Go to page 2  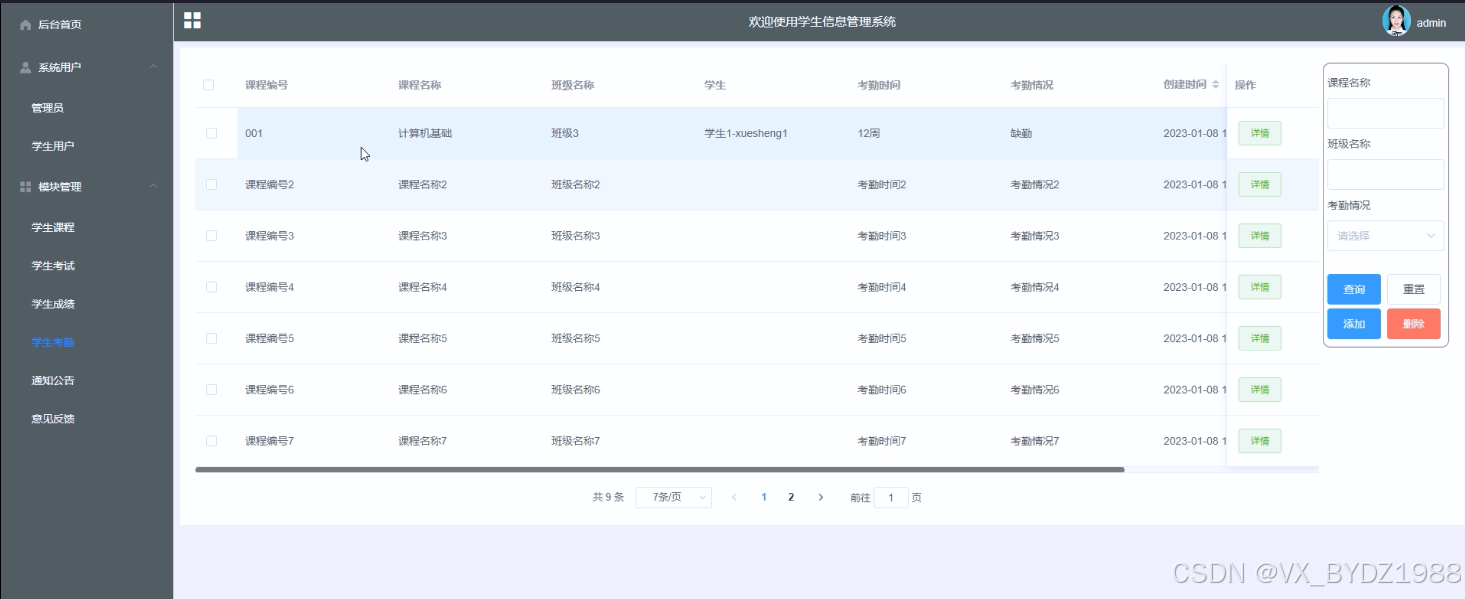pyautogui.click(x=791, y=497)
